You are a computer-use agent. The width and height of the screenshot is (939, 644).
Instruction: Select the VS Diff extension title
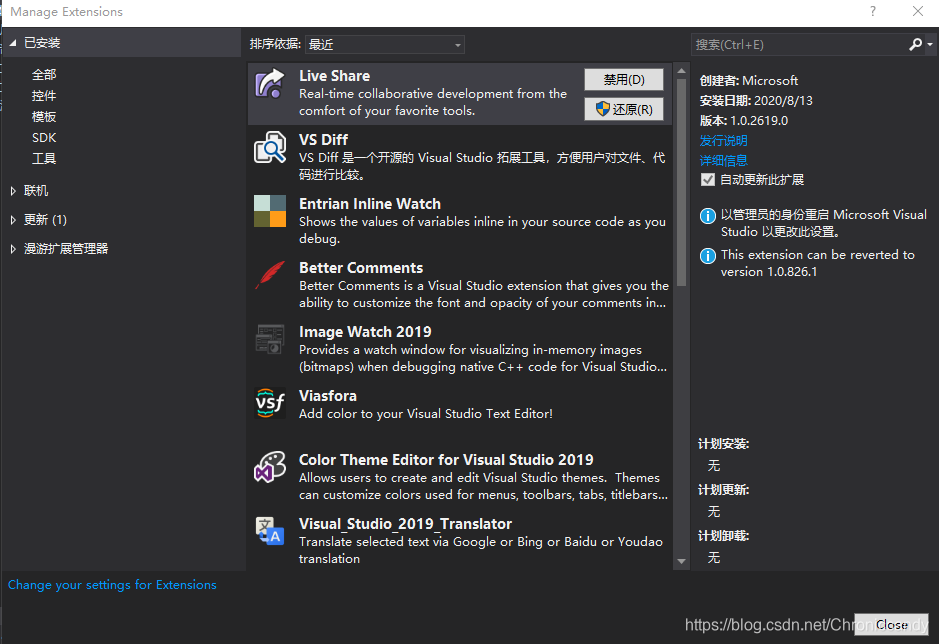pyautogui.click(x=323, y=140)
